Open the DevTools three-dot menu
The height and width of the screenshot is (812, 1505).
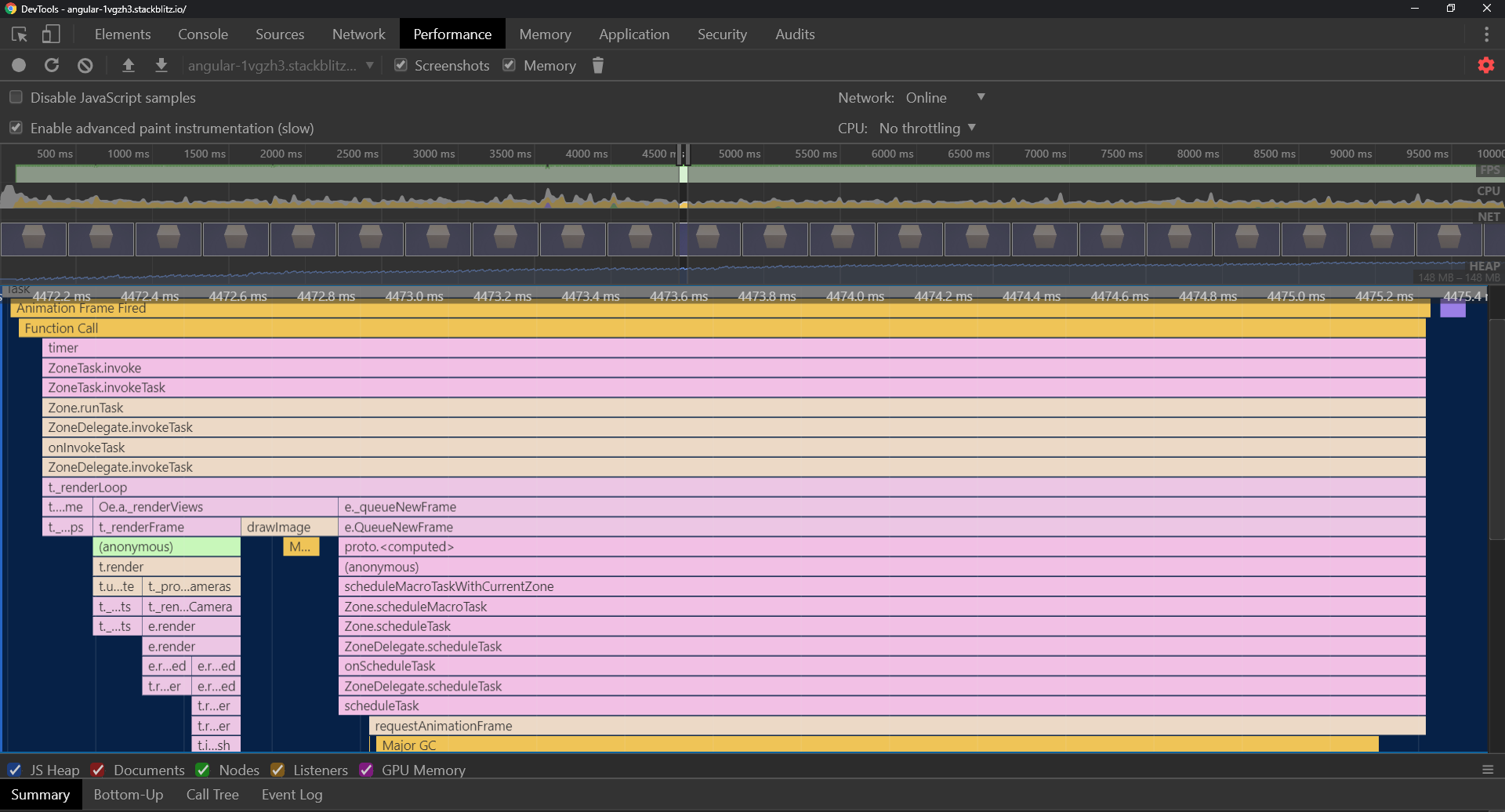pos(1486,34)
